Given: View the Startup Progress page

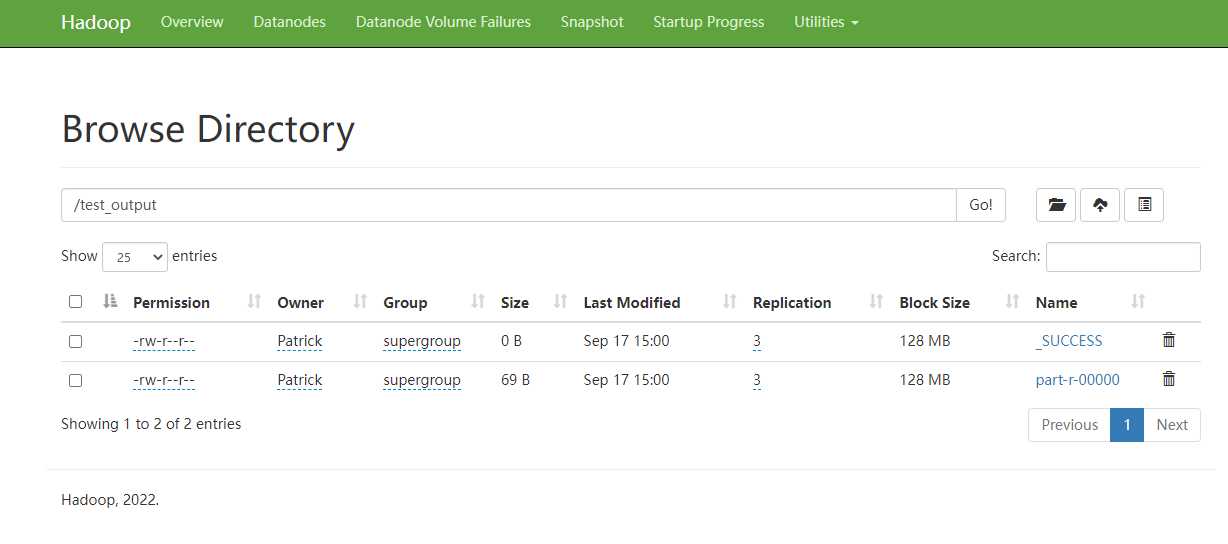Looking at the screenshot, I should click(709, 21).
